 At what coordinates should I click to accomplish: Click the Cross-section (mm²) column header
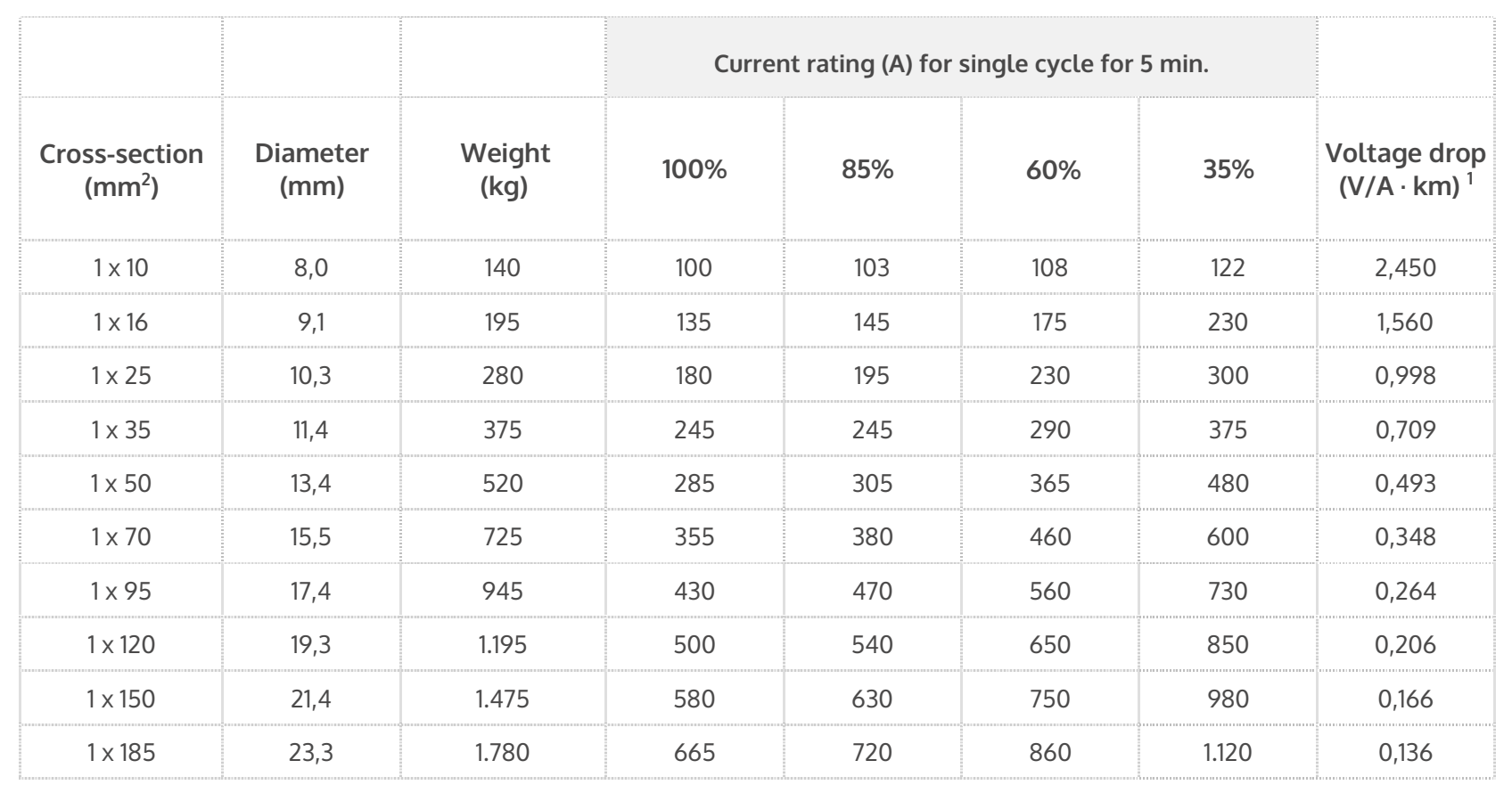(x=121, y=169)
